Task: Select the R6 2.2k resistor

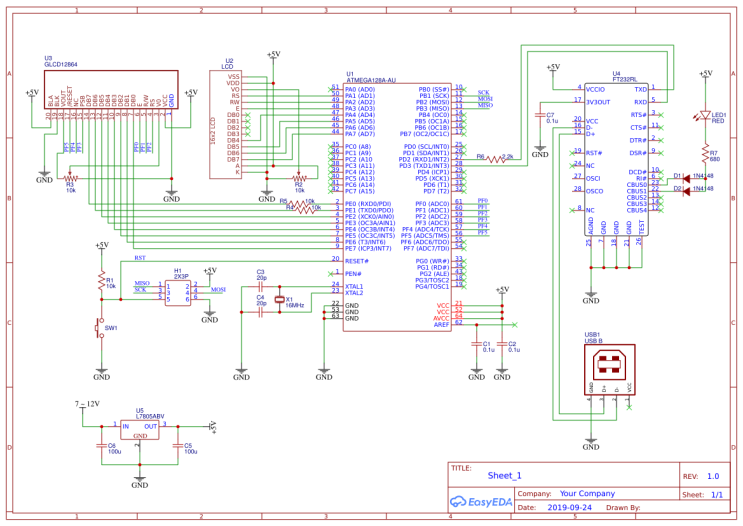Action: pos(496,159)
